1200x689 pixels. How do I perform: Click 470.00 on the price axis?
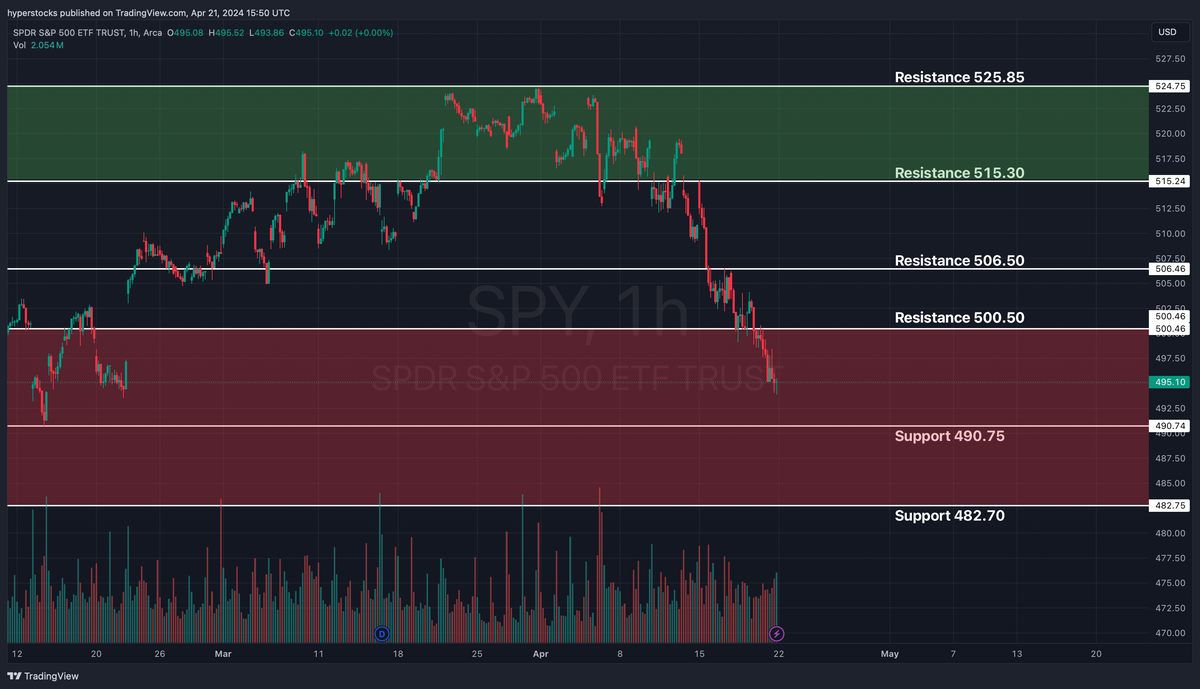[x=1170, y=633]
